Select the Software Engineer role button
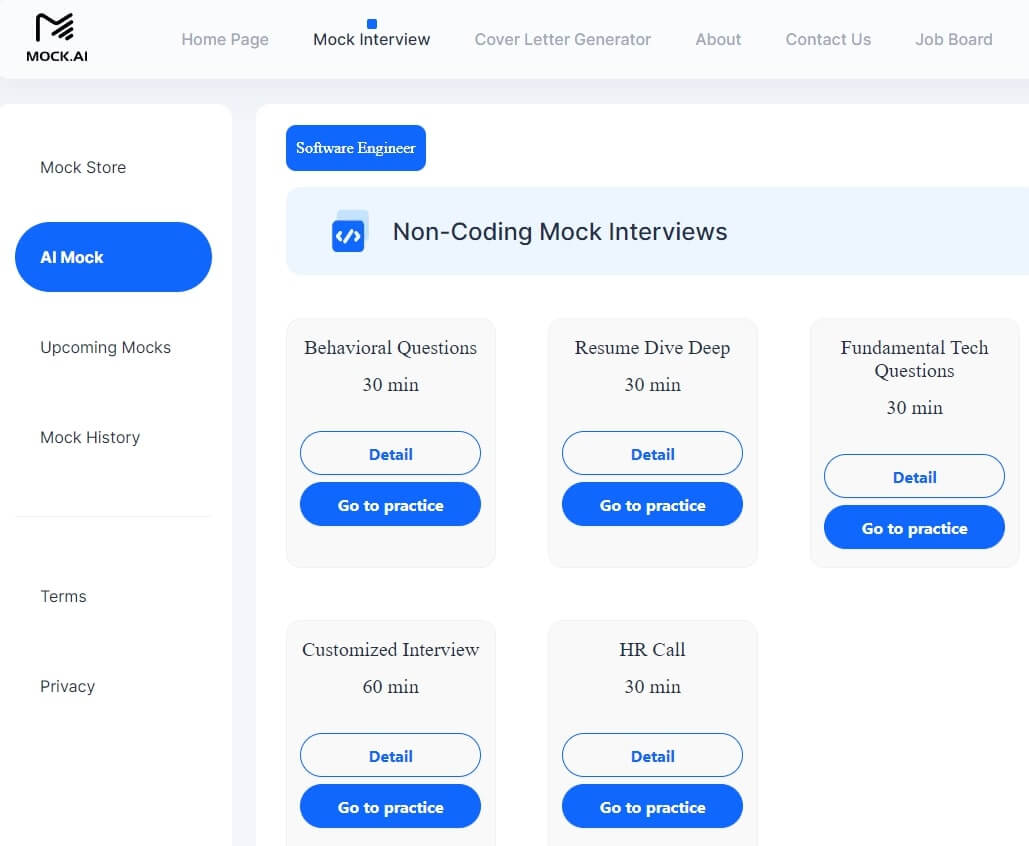The image size is (1029, 846). pos(356,148)
